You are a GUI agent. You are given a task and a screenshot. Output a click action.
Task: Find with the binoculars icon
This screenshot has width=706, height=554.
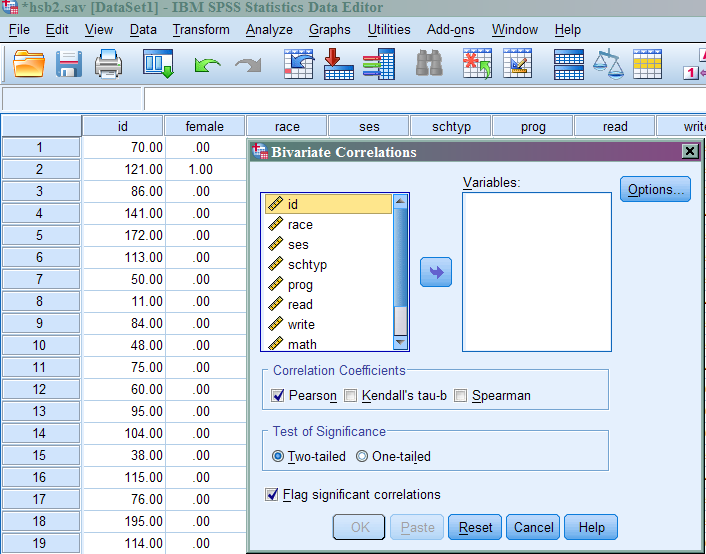point(429,63)
